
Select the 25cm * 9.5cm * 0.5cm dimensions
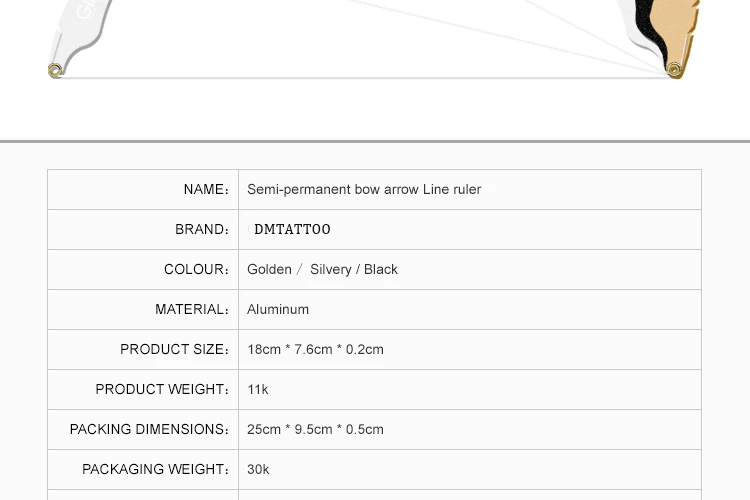tap(315, 429)
